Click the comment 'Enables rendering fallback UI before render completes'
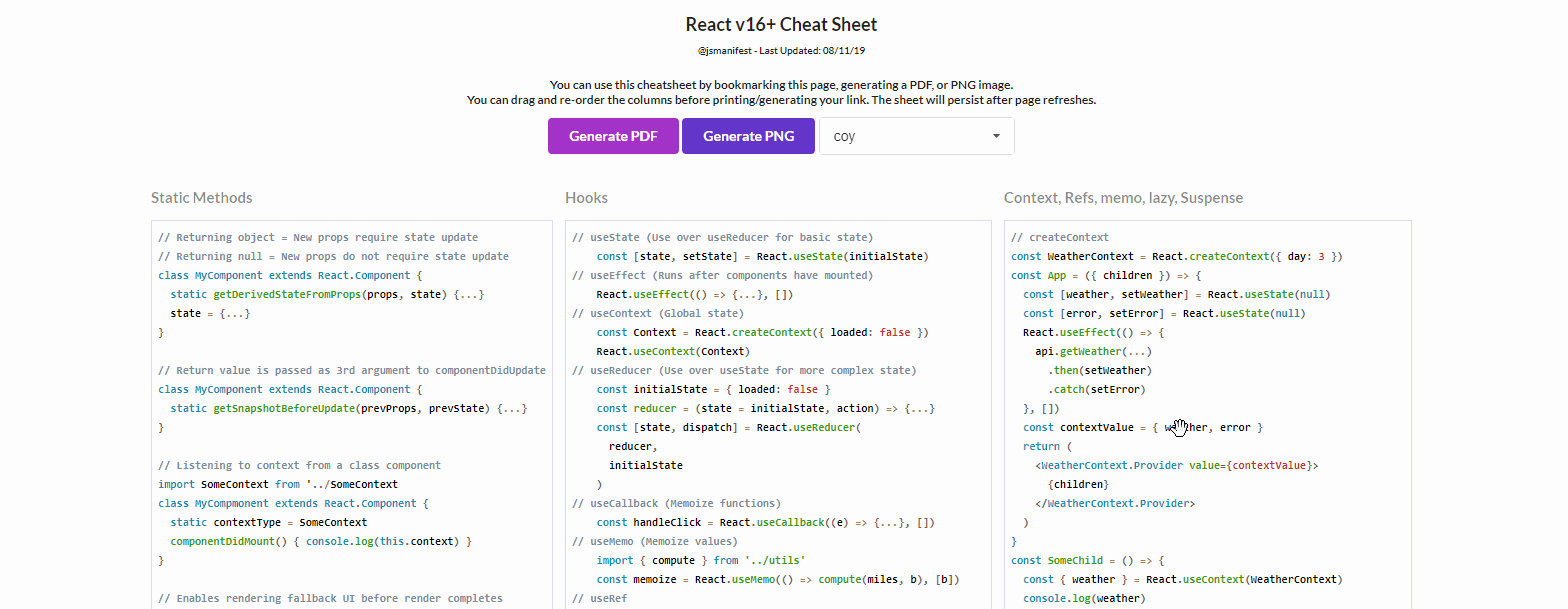 pyautogui.click(x=330, y=598)
